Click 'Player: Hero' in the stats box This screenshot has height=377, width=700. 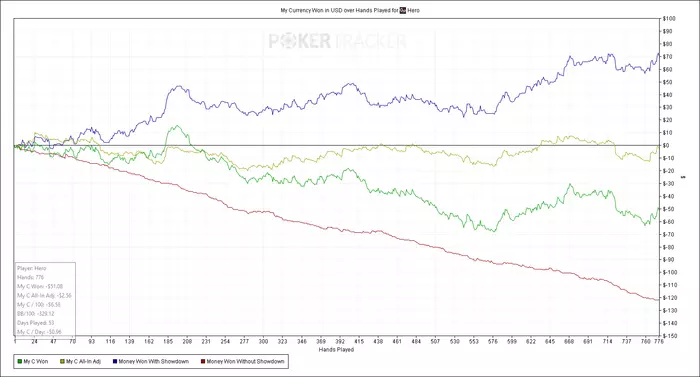pyautogui.click(x=32, y=268)
